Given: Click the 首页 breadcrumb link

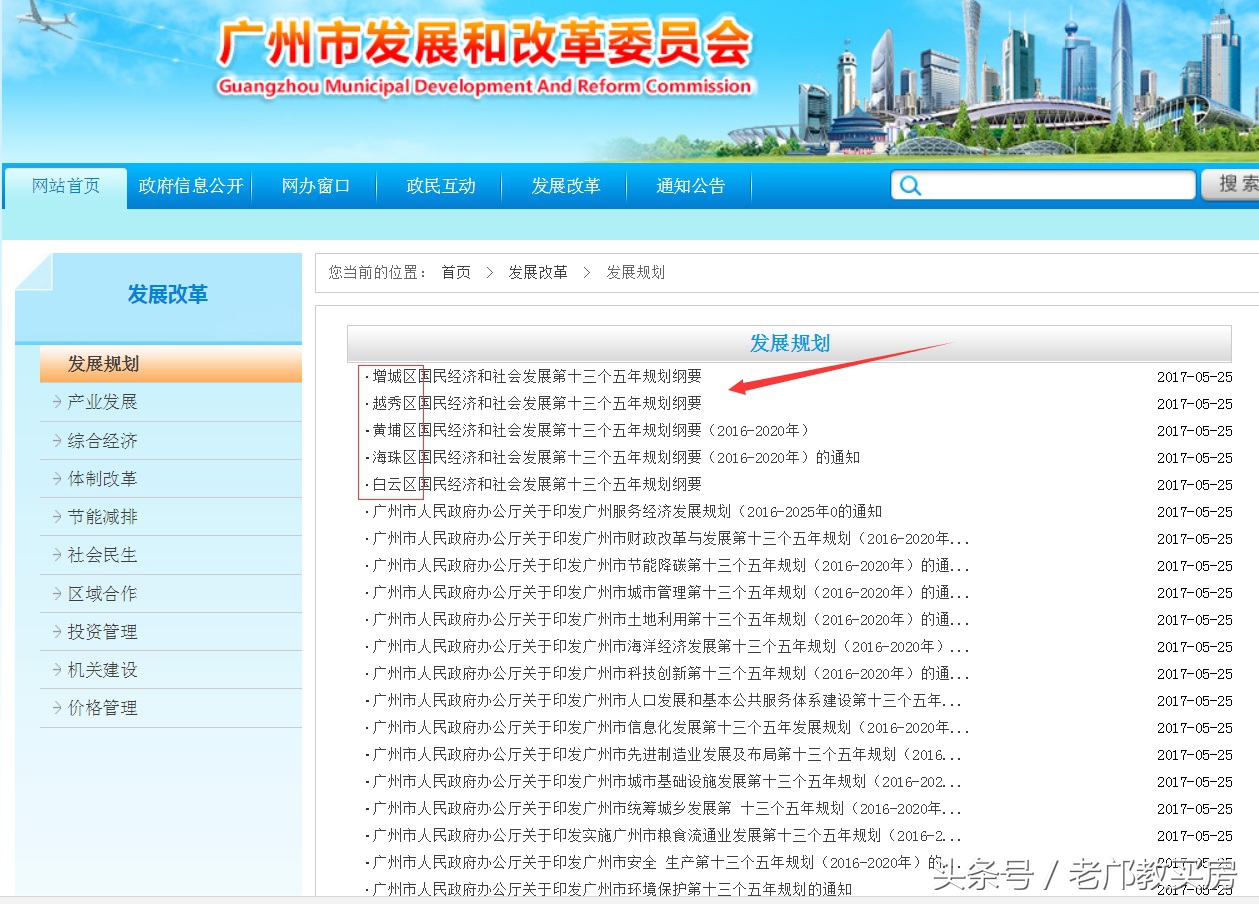Looking at the screenshot, I should (456, 273).
